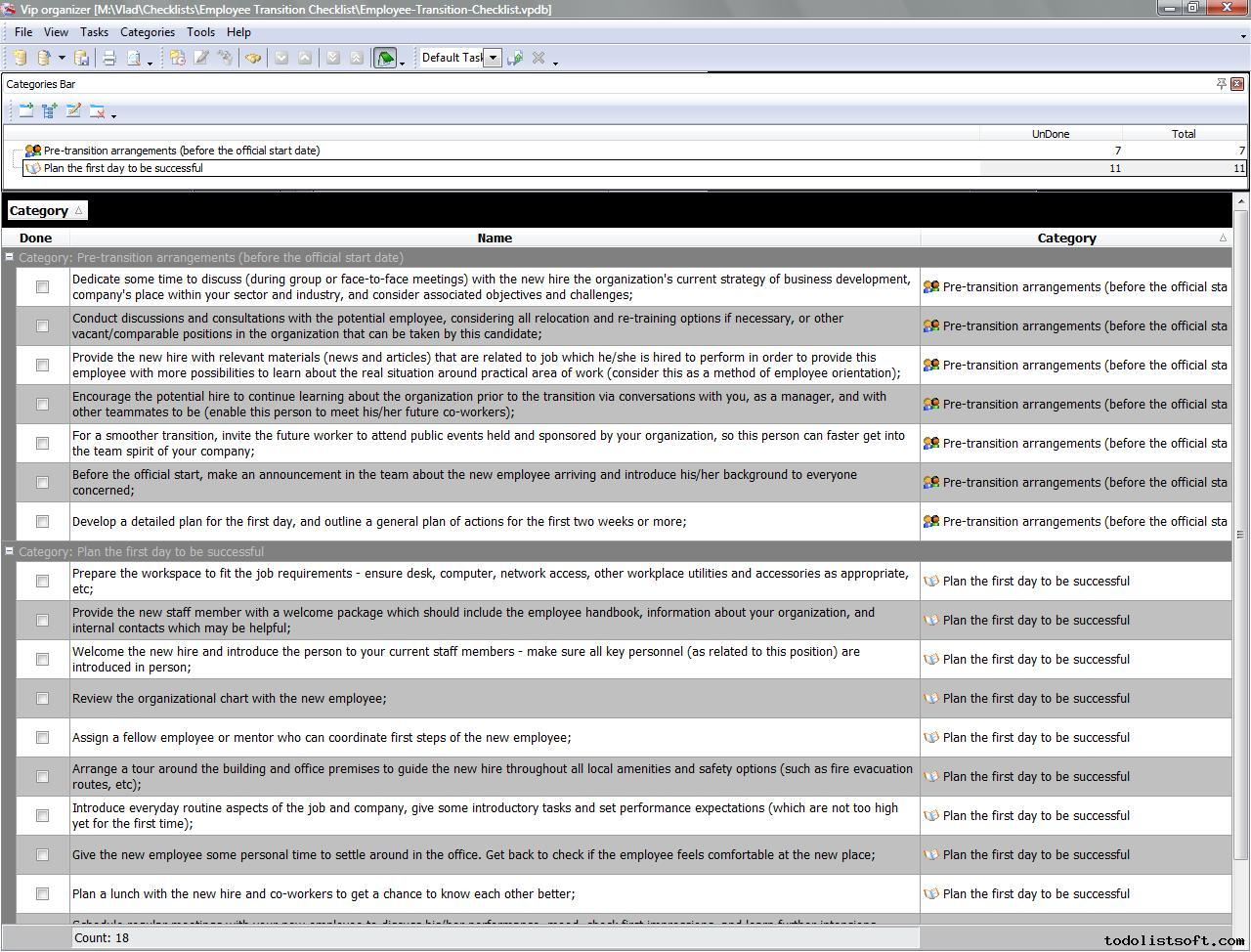Collapse the 'Pre-transition arrangements' category group

10,258
